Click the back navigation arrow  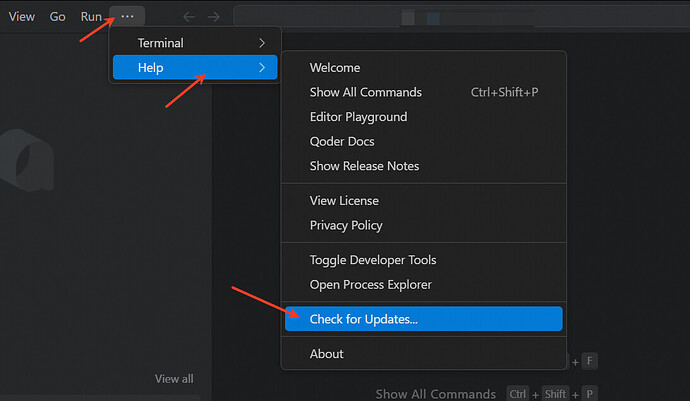coord(189,16)
